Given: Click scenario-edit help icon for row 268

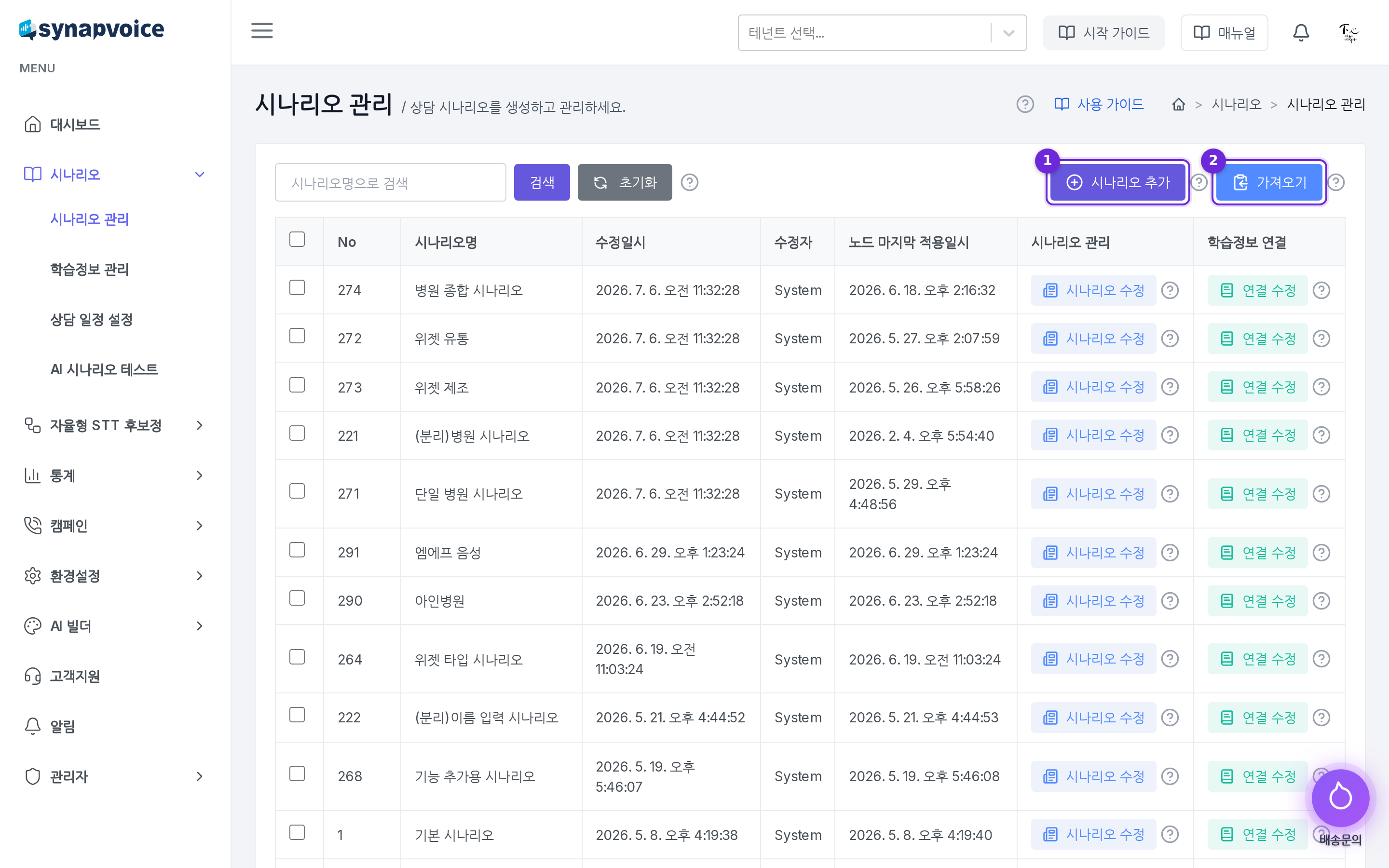Looking at the screenshot, I should coord(1170,776).
